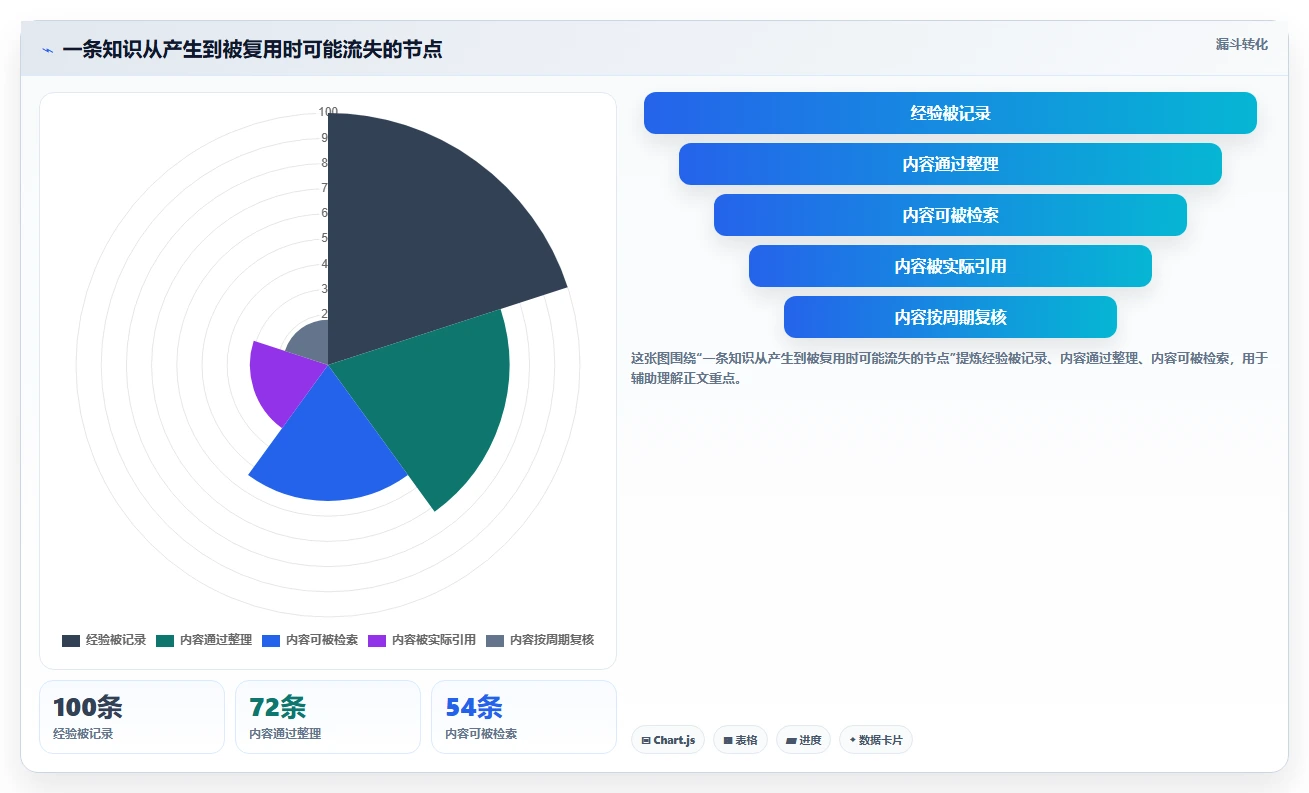1309x793 pixels.
Task: Click the purple polar chart segment
Action: tap(285, 380)
